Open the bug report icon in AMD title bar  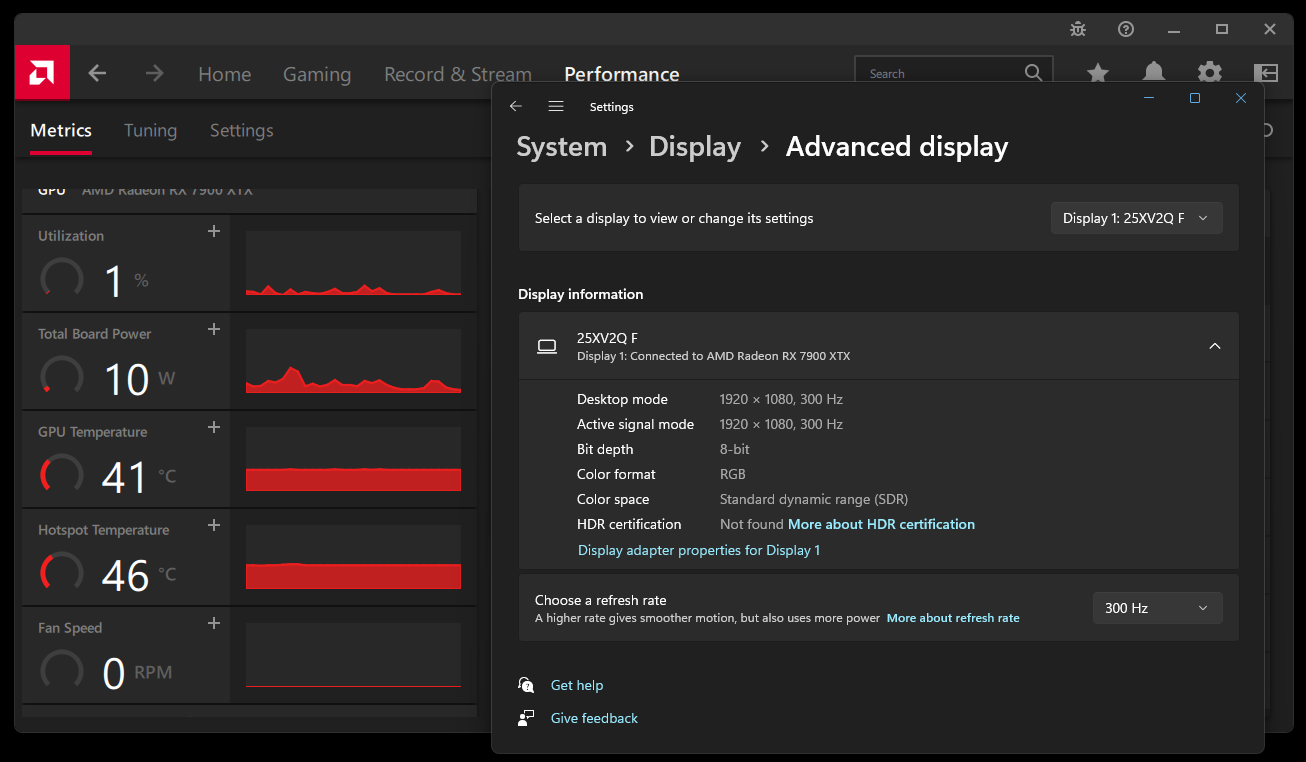(1078, 29)
